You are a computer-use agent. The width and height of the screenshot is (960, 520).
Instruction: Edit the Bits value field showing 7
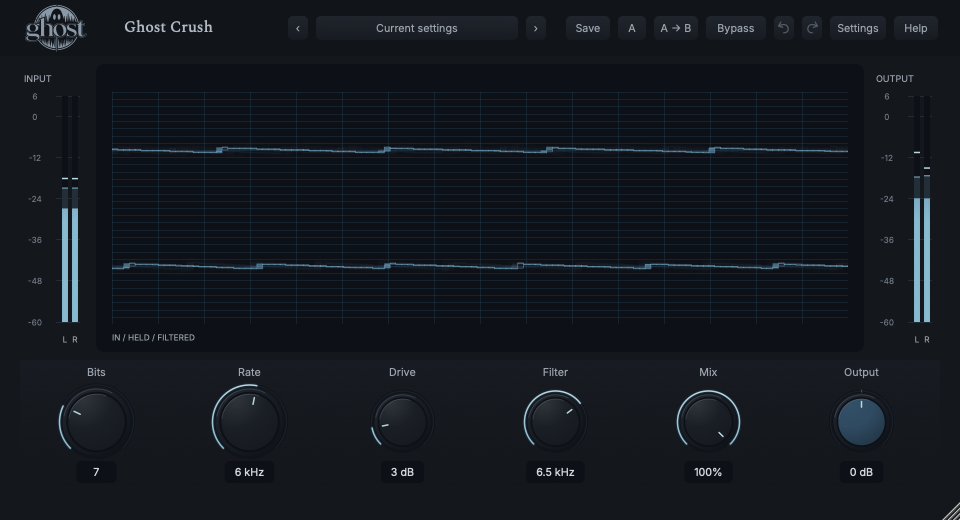pos(96,472)
